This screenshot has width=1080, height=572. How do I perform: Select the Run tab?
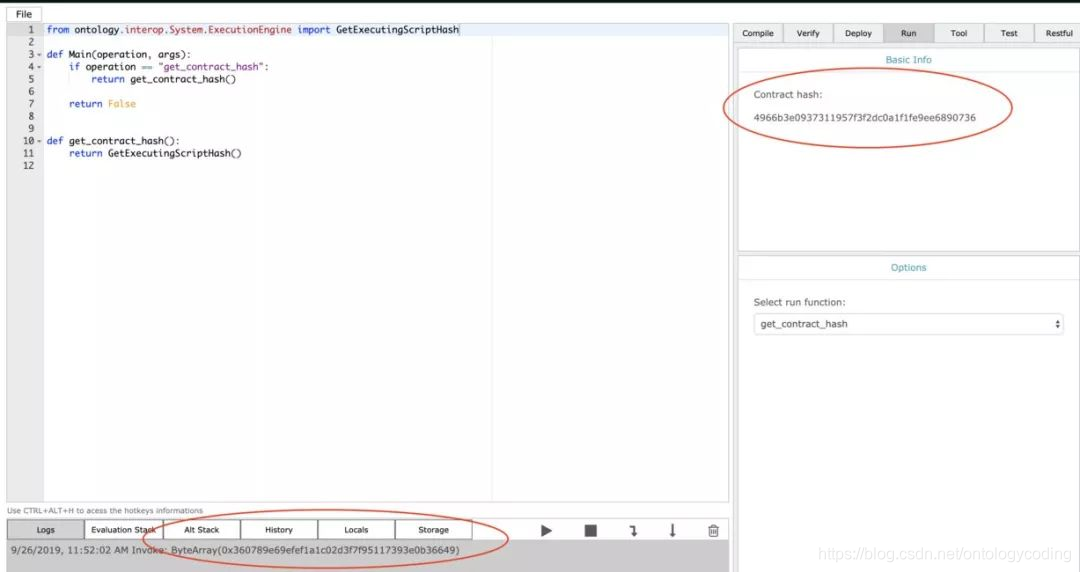click(x=908, y=33)
